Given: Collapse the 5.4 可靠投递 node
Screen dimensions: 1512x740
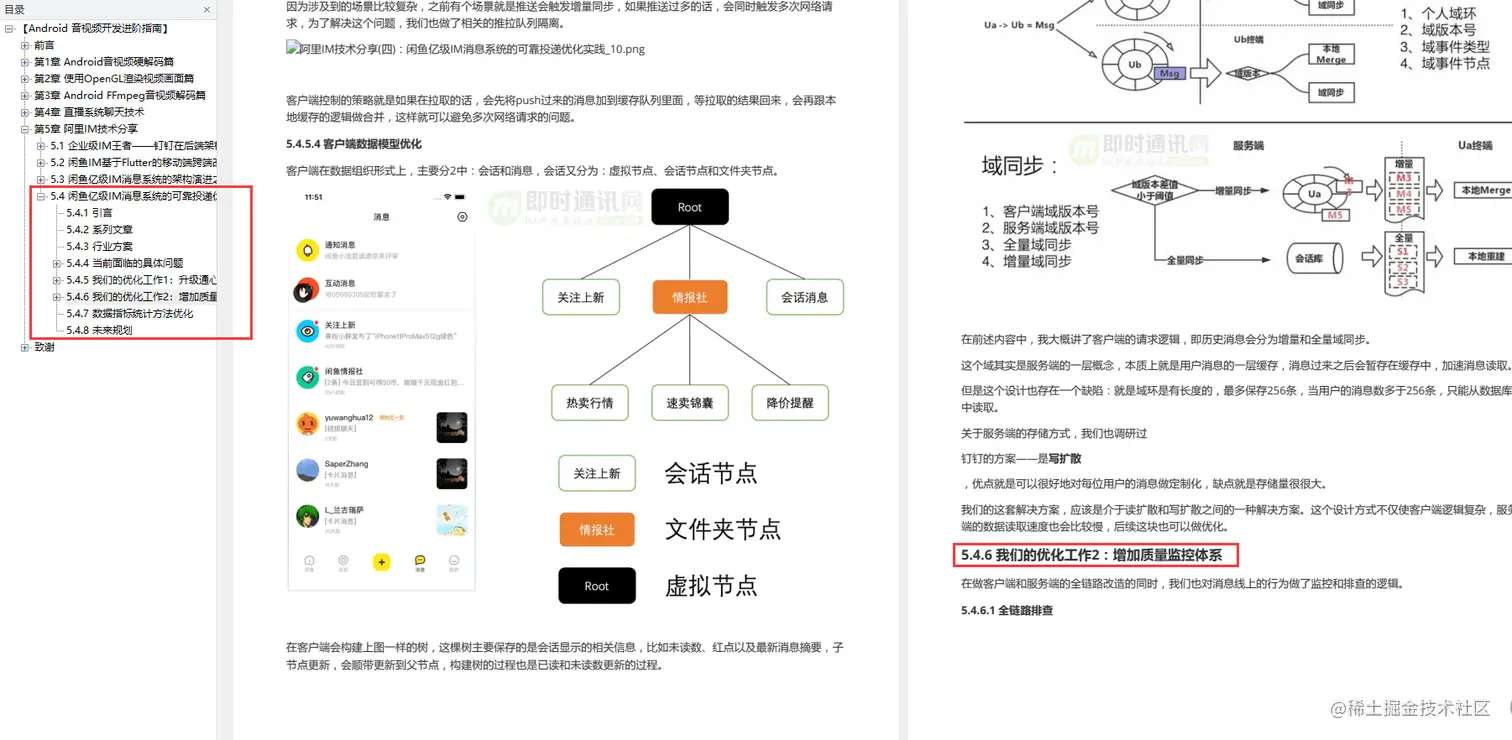Looking at the screenshot, I should click(x=41, y=196).
